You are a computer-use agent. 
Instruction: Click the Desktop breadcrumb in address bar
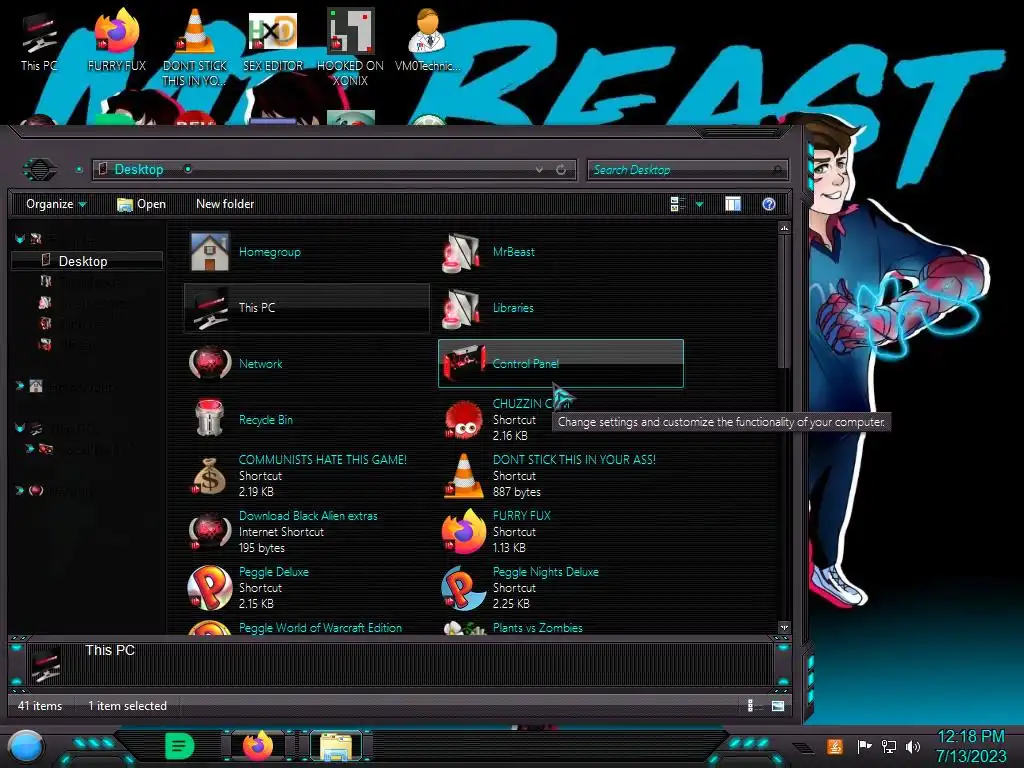tap(138, 170)
